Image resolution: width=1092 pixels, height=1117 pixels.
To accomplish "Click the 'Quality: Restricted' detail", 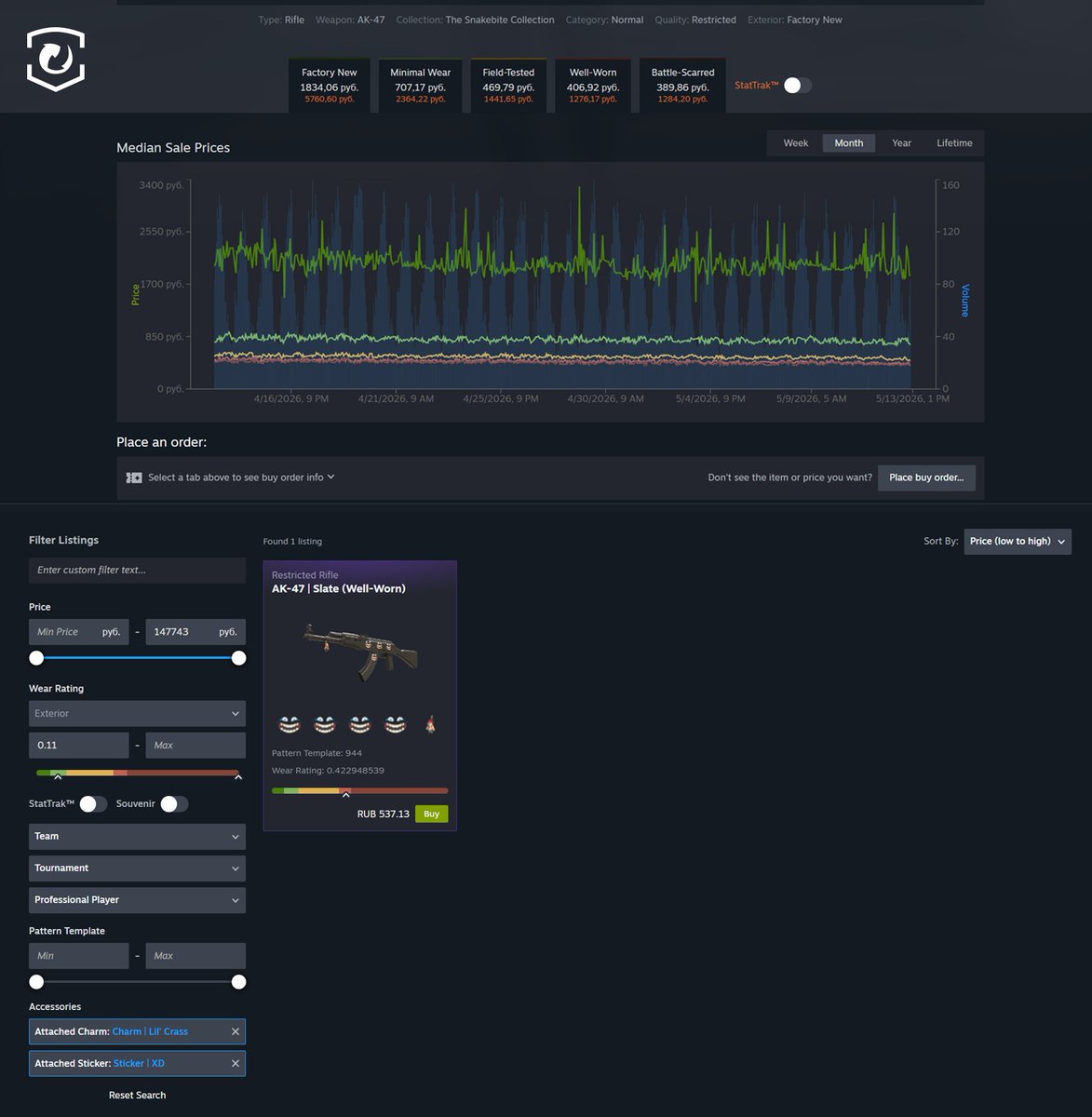I will (x=695, y=20).
